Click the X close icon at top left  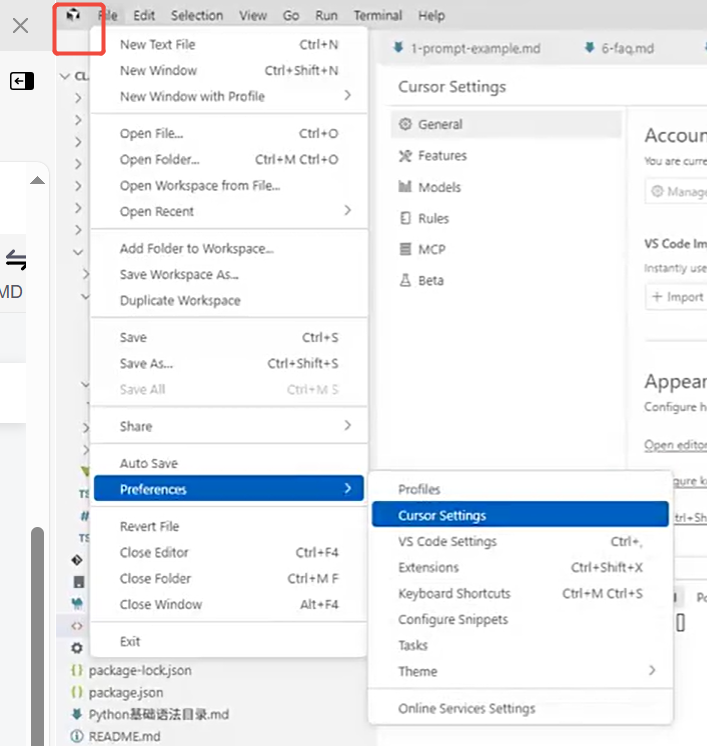[20, 25]
